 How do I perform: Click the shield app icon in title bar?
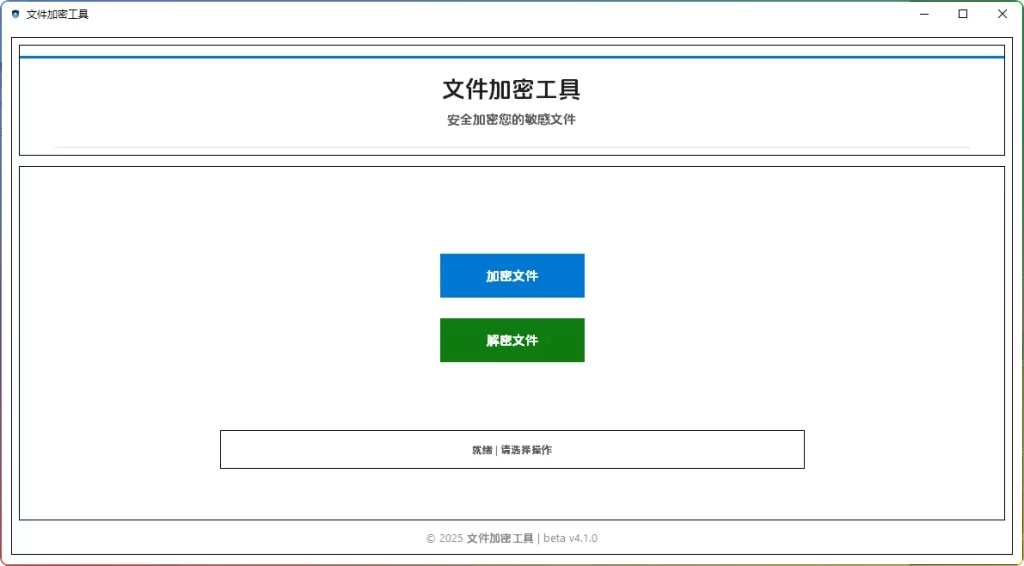[15, 14]
